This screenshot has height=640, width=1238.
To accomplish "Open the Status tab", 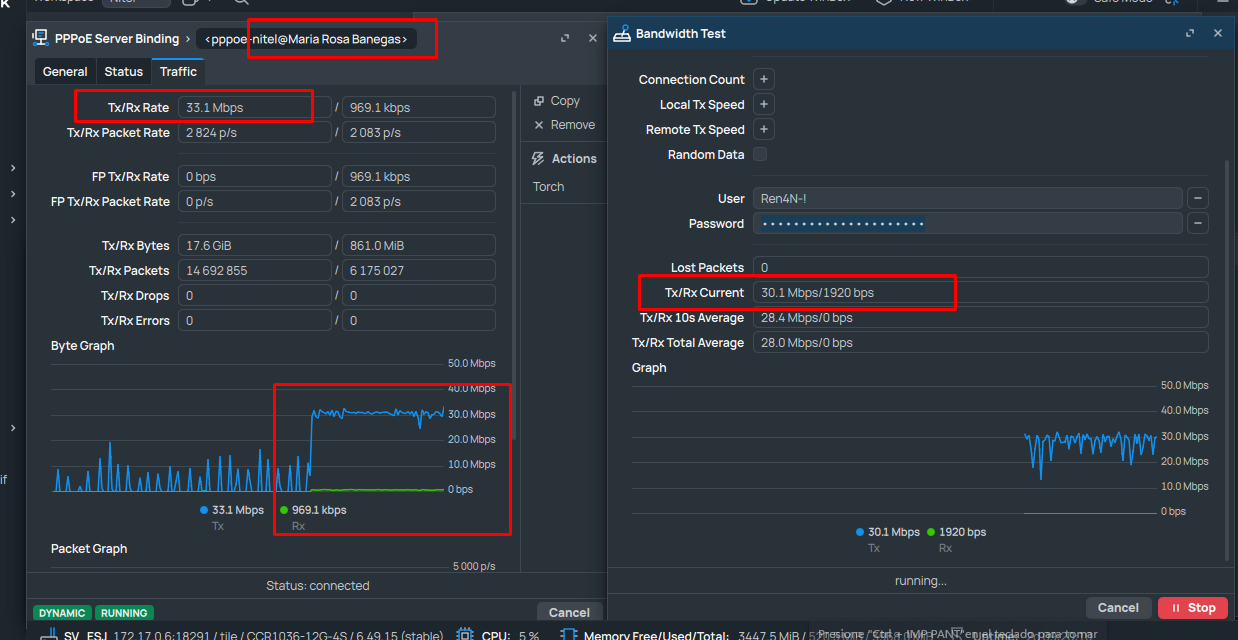I will [124, 72].
